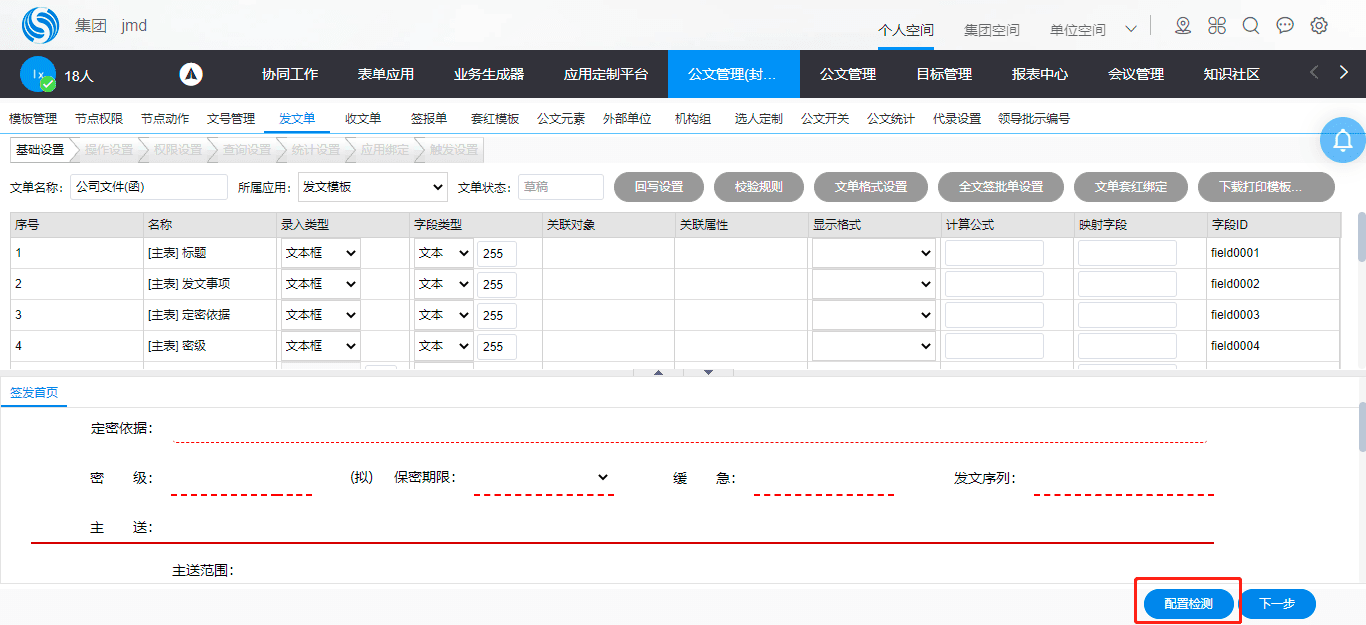Open 录入类型 dropdown for 标题 row
Viewport: 1366px width, 625px height.
(x=320, y=254)
